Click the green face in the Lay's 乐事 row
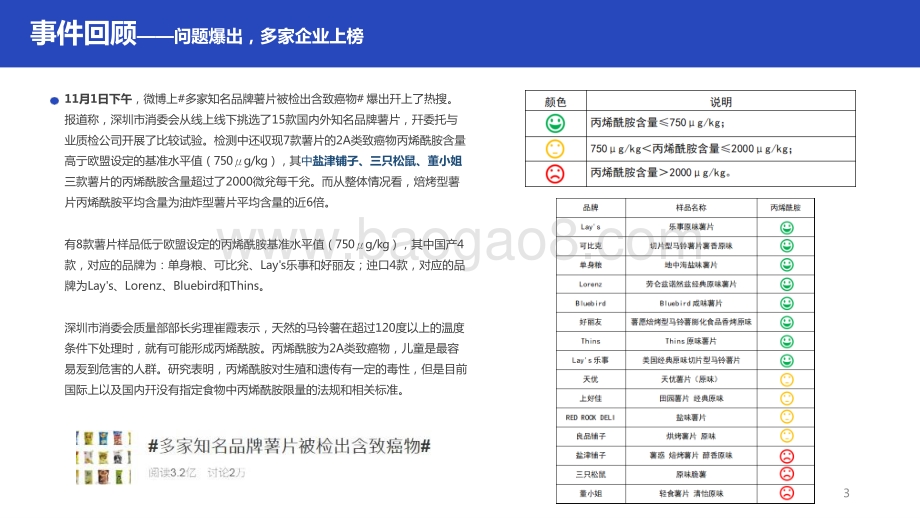Screen dimensions: 920x518 tap(787, 361)
